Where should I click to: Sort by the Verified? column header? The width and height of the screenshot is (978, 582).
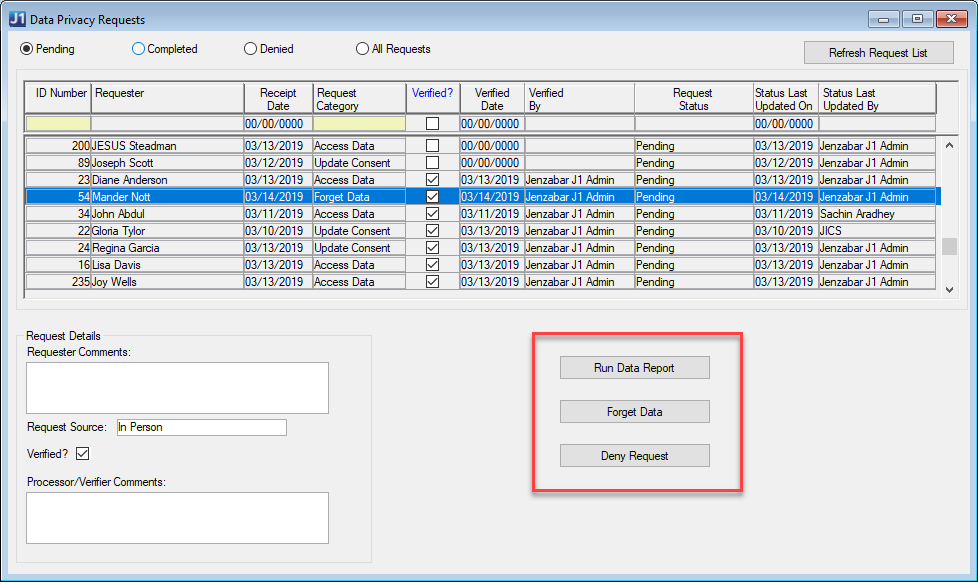(x=432, y=93)
